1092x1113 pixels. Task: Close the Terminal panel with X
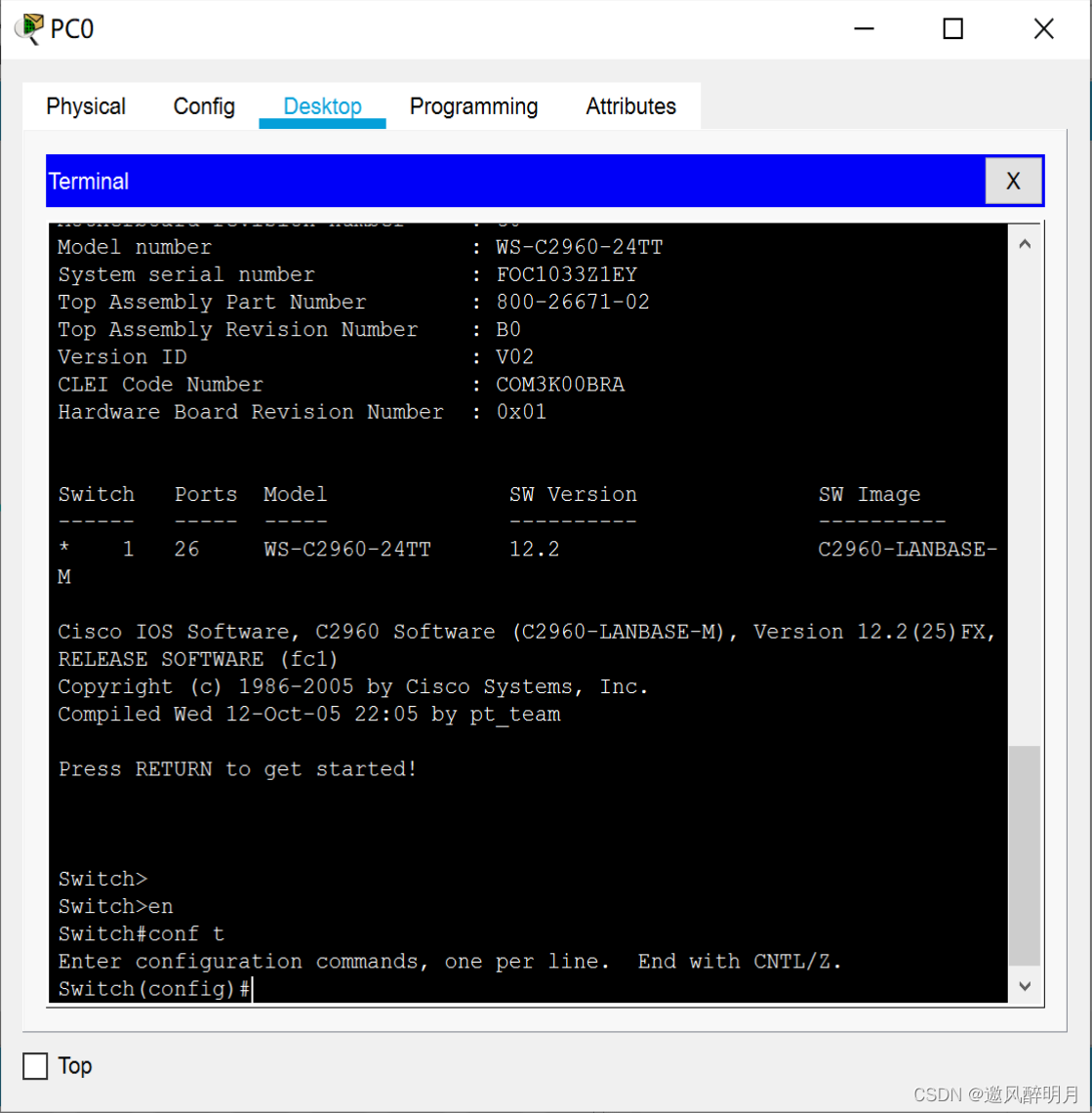[1013, 181]
